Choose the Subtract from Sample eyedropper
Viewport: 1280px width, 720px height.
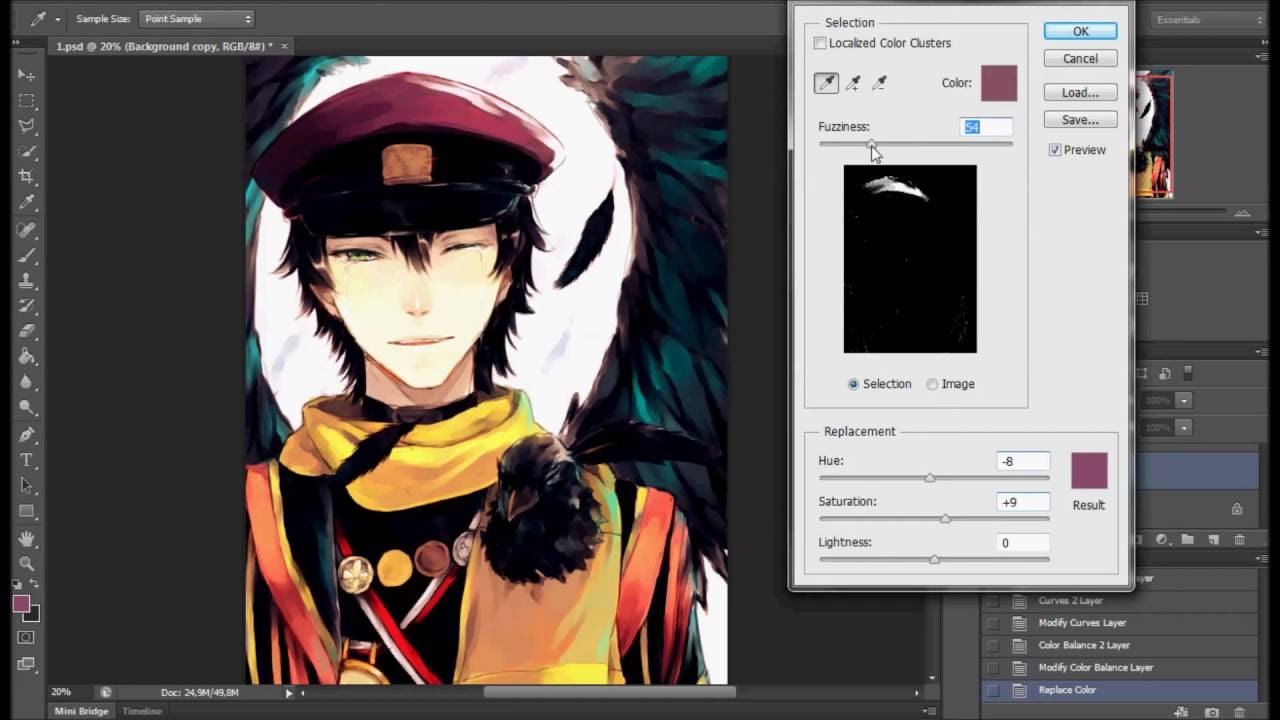tap(879, 84)
